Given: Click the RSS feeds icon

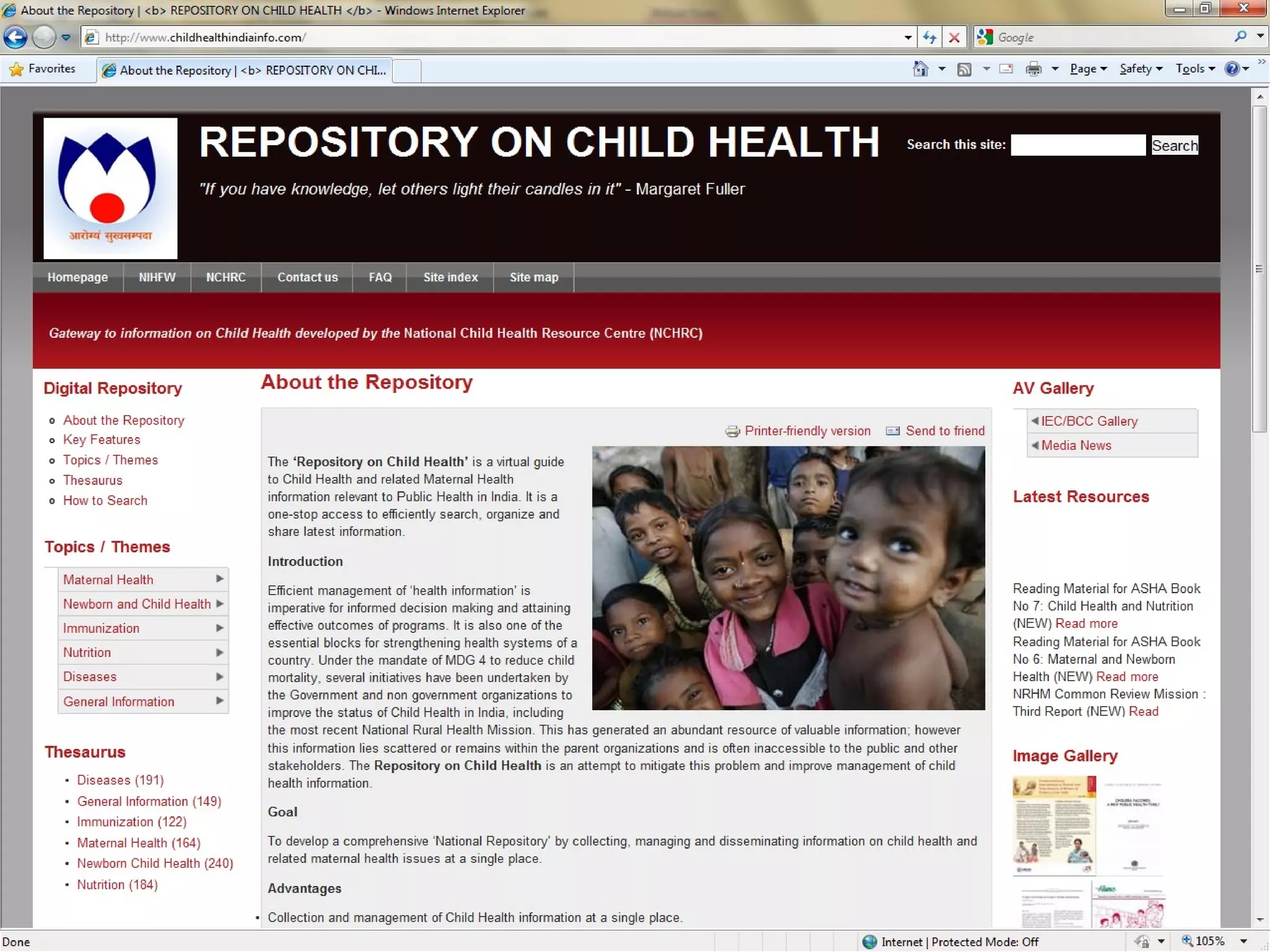Looking at the screenshot, I should (x=964, y=69).
